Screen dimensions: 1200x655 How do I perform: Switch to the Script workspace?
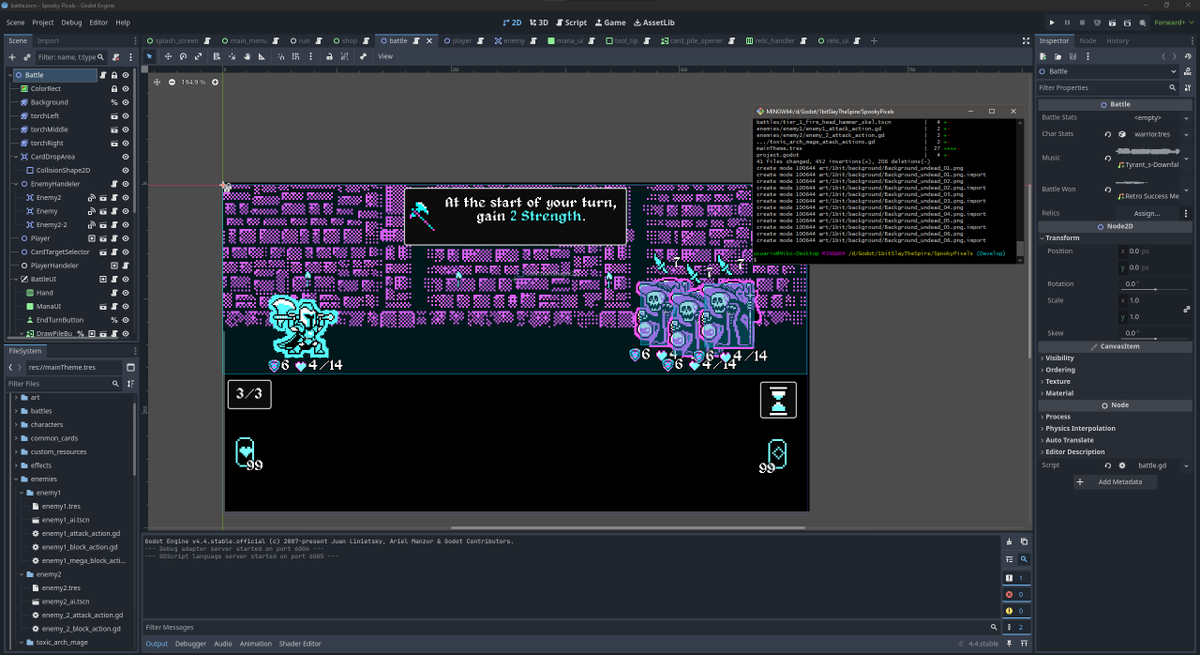[571, 22]
